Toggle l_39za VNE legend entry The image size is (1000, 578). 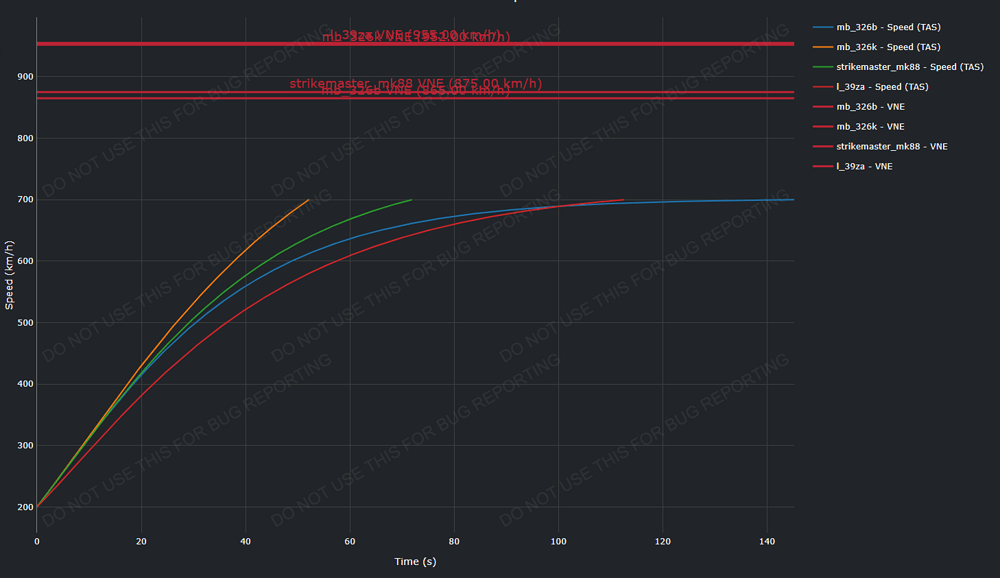[864, 166]
